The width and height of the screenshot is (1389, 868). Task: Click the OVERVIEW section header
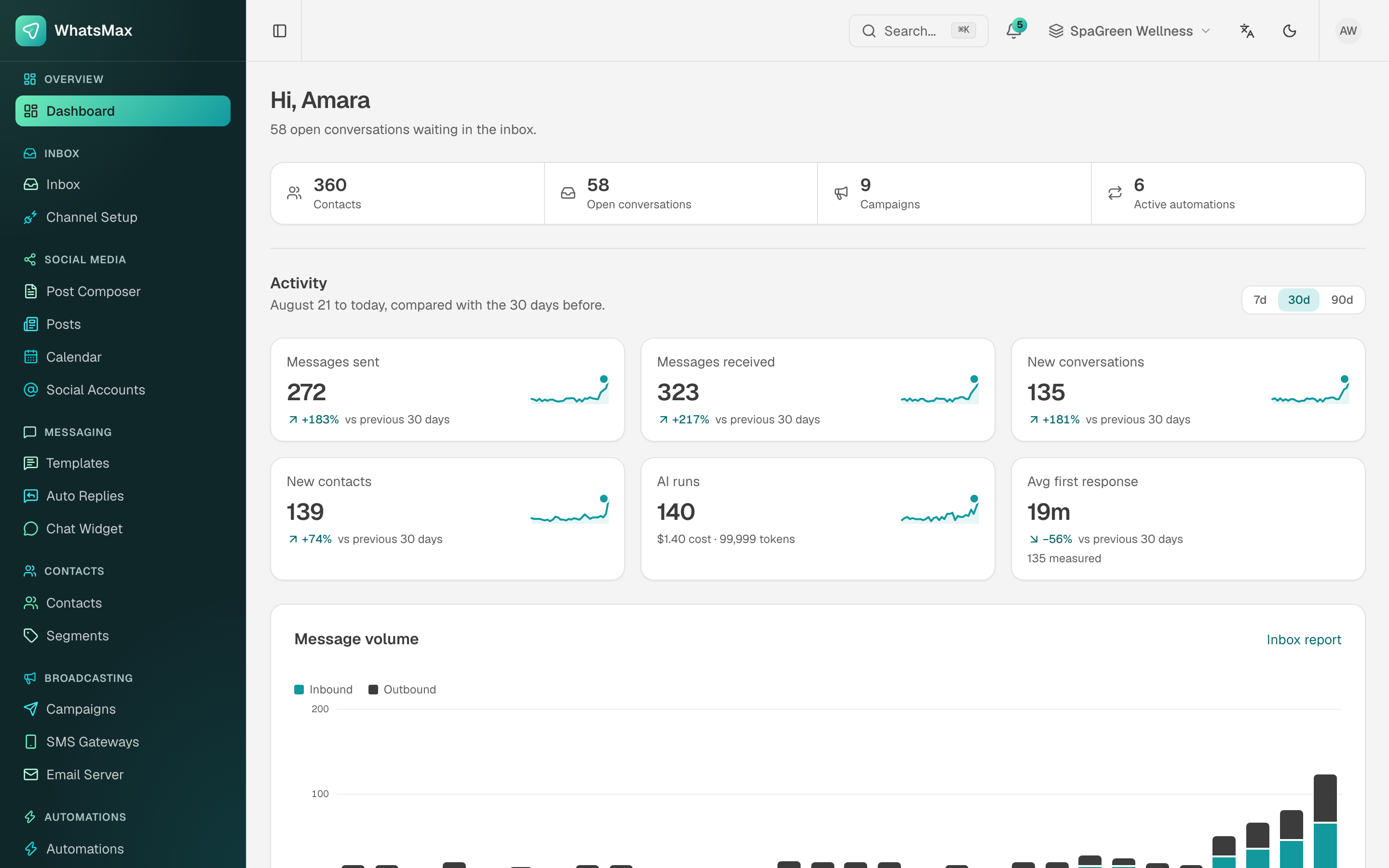tap(73, 79)
